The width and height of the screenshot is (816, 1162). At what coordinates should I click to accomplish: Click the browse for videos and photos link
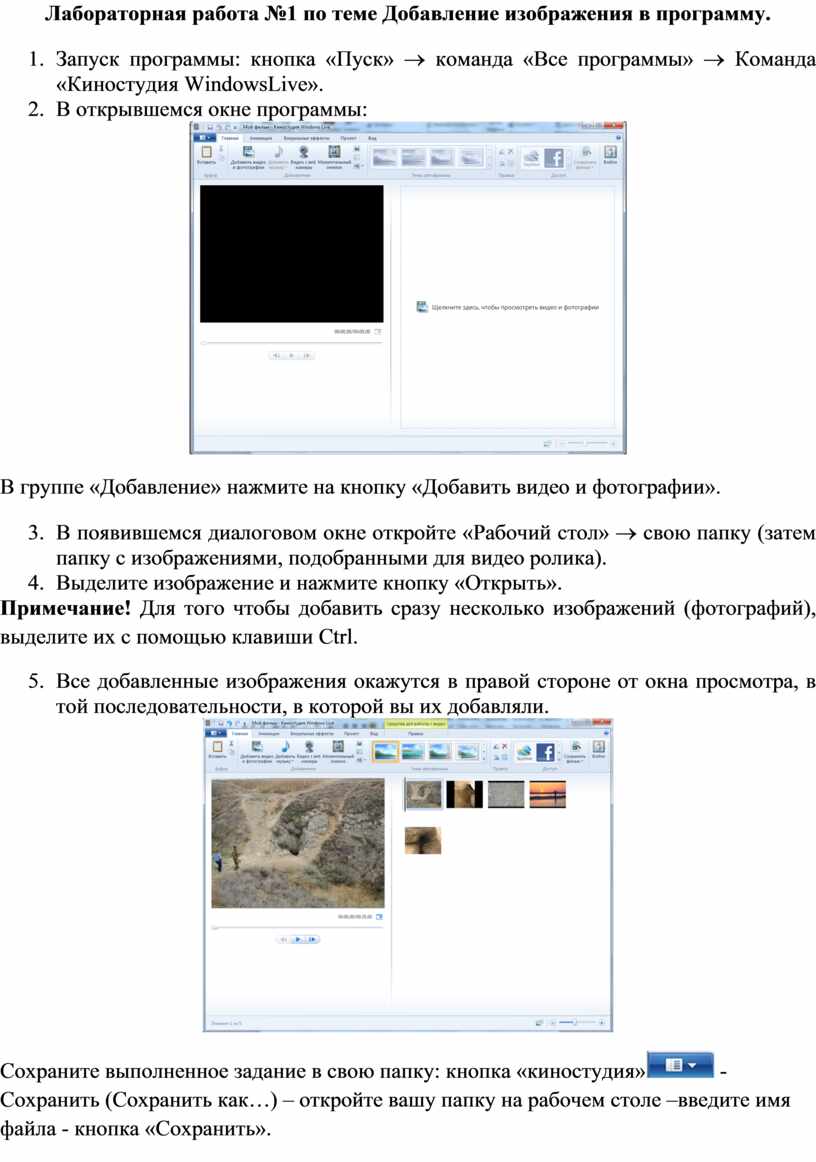(508, 307)
